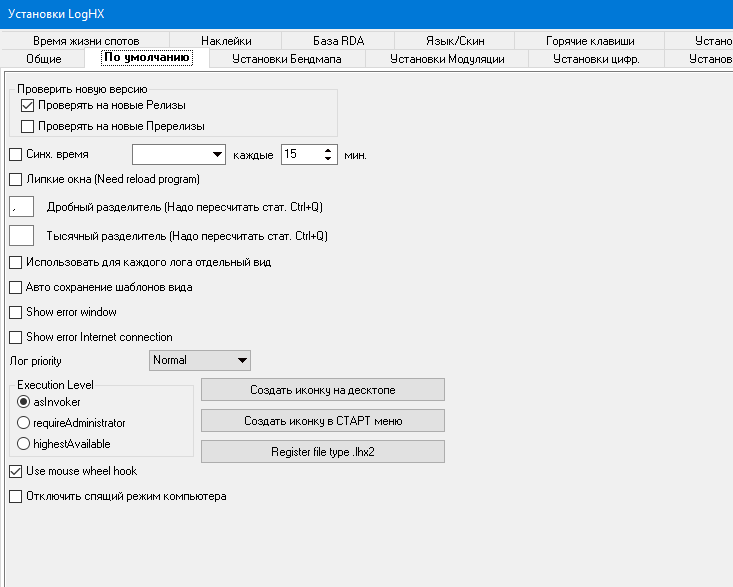Viewport: 733px width, 587px height.
Task: Open the Установки Бендмапа tab
Action: pos(287,59)
